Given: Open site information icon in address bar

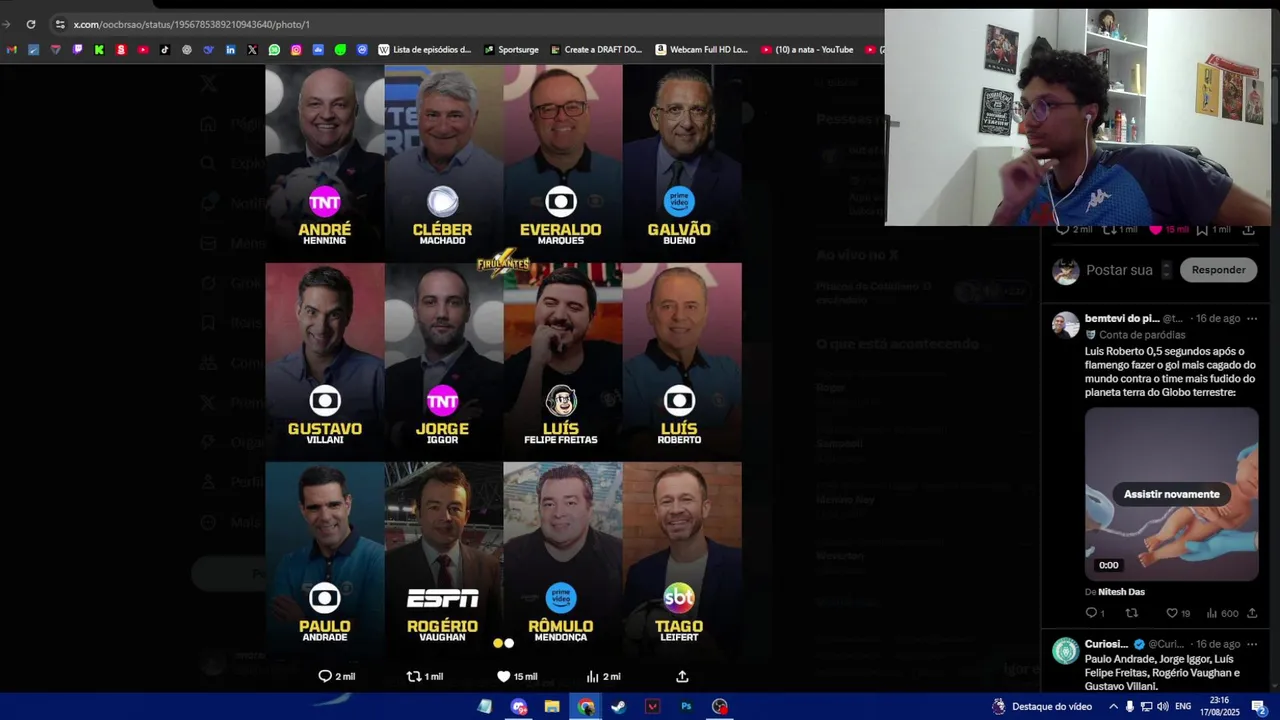Looking at the screenshot, I should [x=60, y=24].
